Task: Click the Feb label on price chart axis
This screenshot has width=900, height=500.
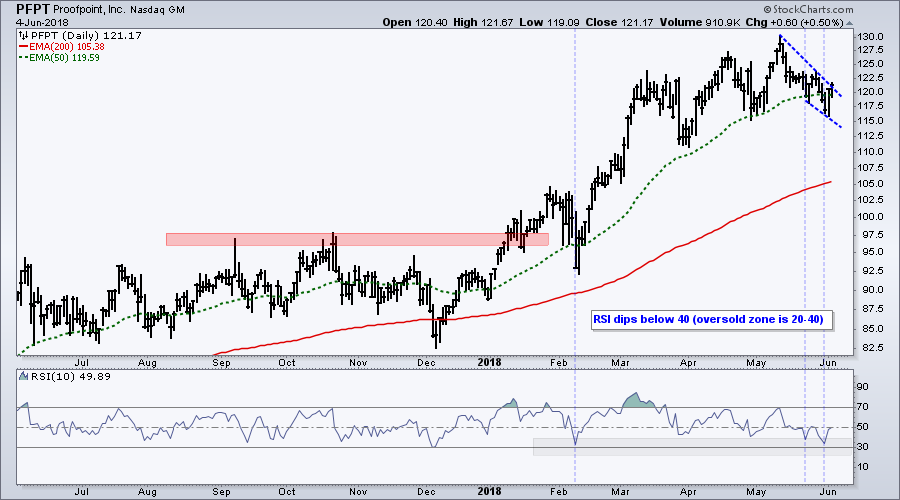Action: tap(558, 363)
